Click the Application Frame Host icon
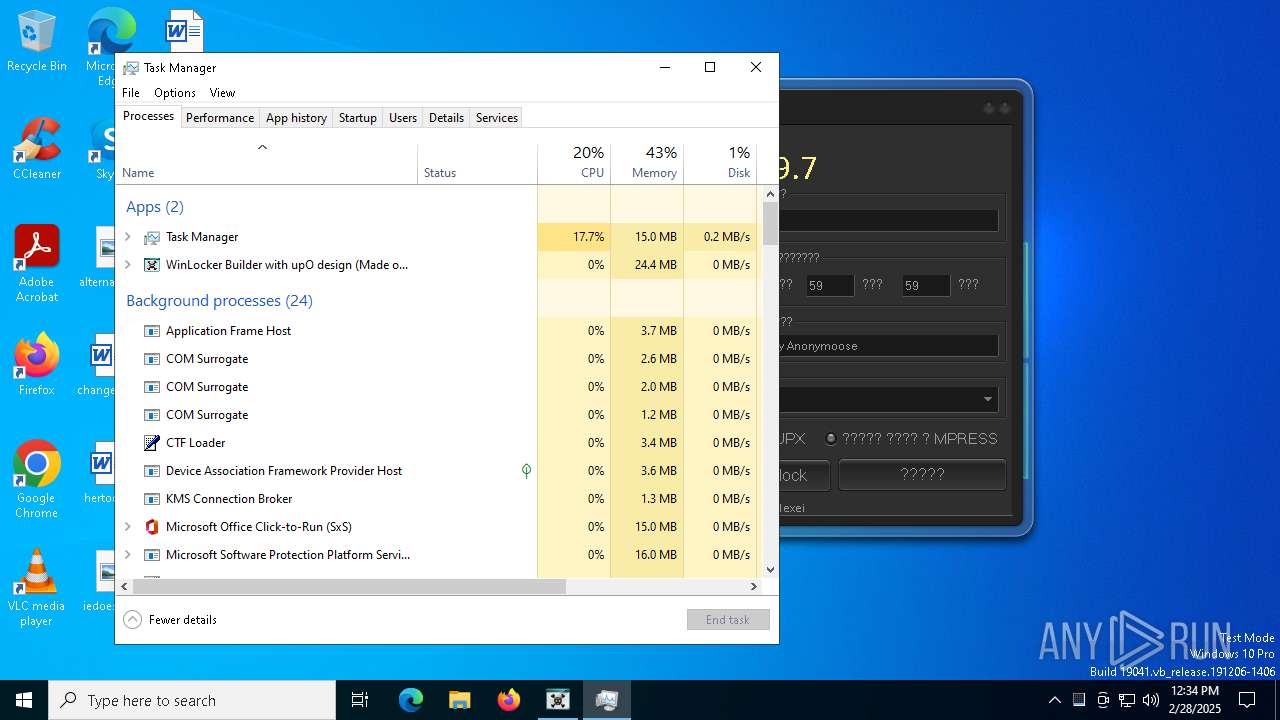This screenshot has width=1280, height=720. tap(152, 330)
